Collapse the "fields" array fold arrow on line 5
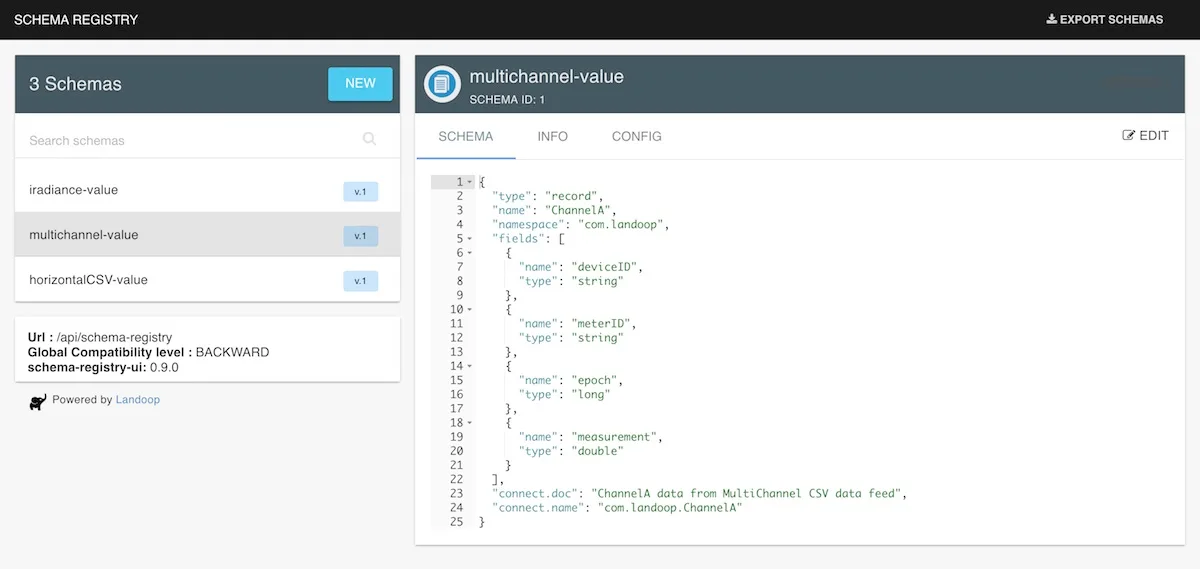Image resolution: width=1200 pixels, height=569 pixels. point(470,239)
